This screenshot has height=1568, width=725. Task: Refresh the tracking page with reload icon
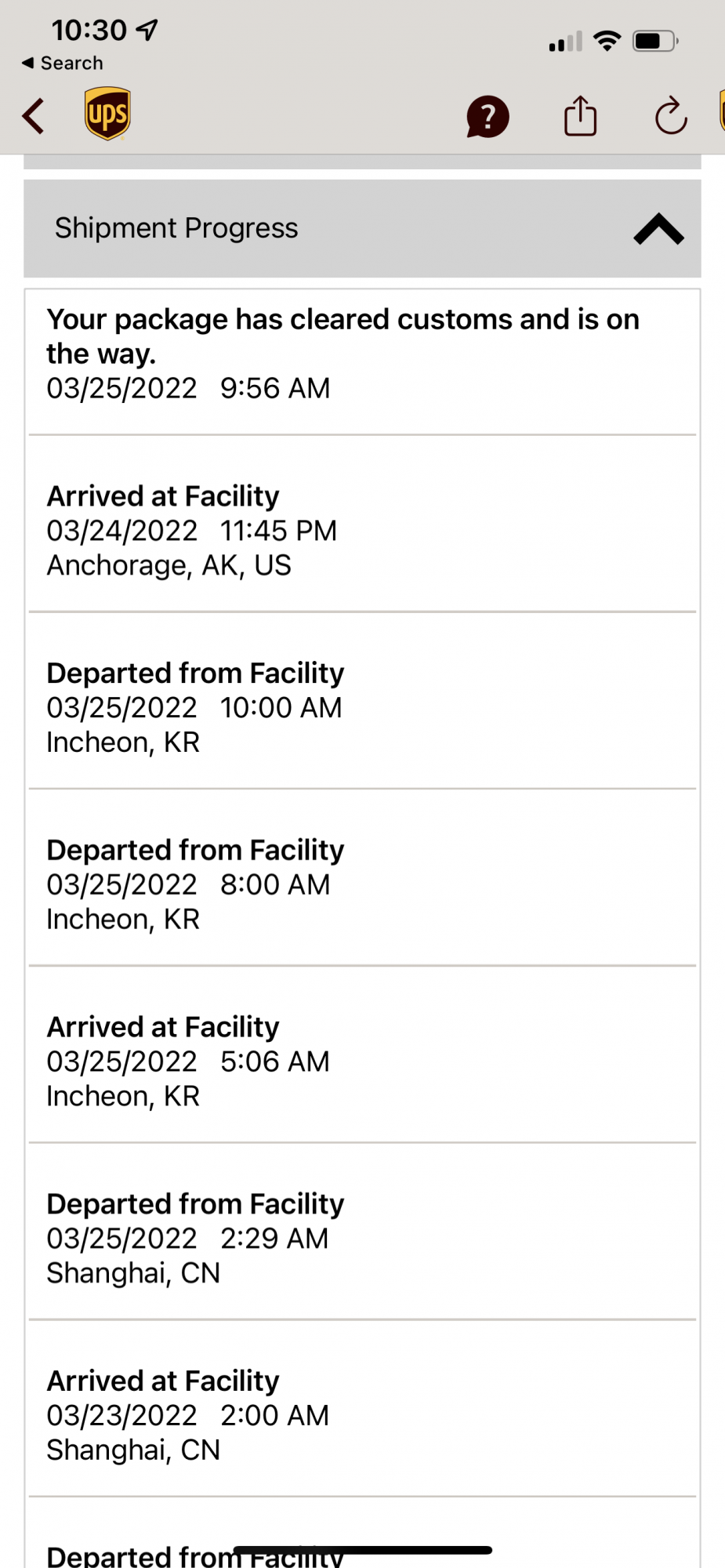671,117
